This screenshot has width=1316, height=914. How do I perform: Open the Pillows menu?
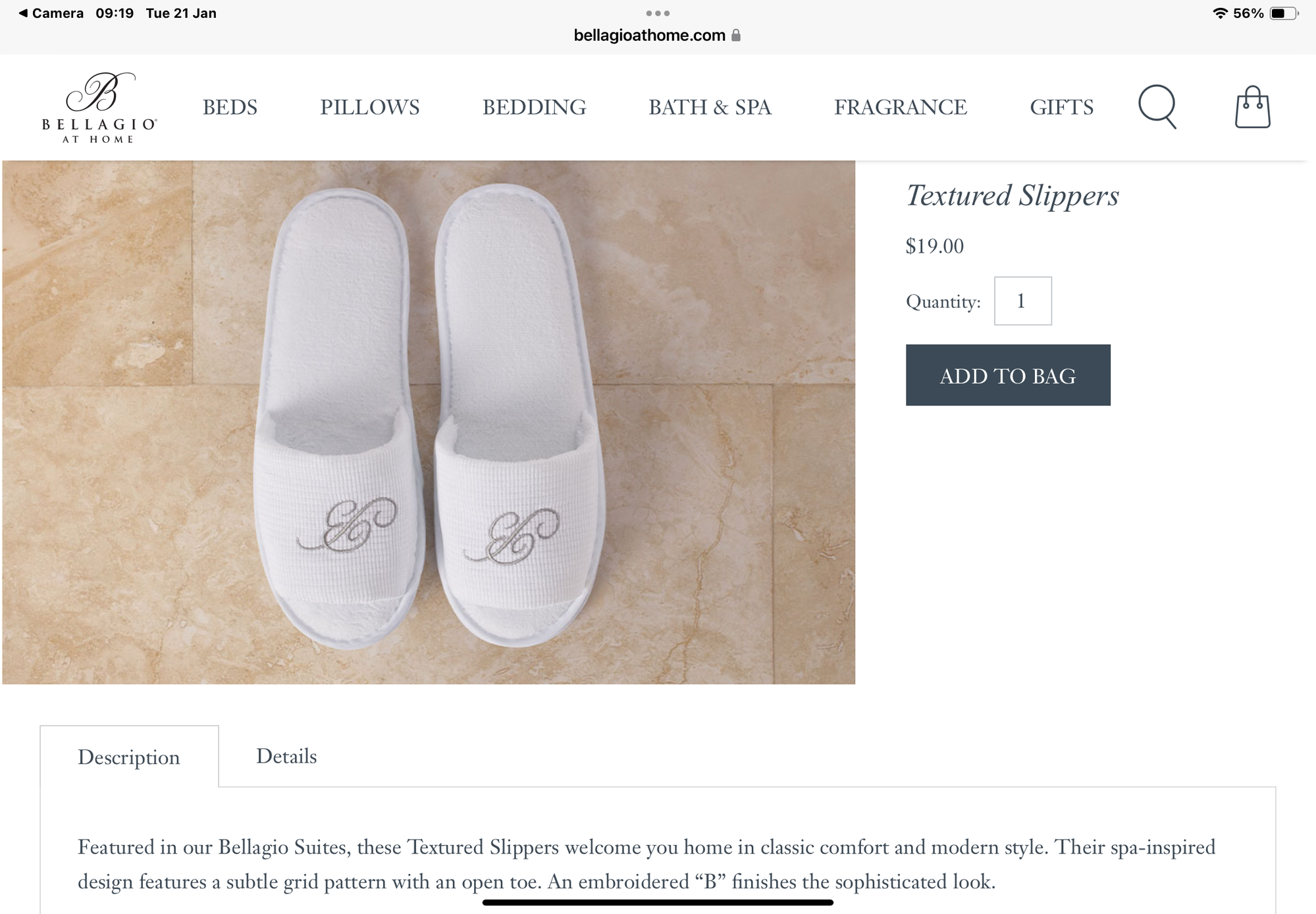369,107
